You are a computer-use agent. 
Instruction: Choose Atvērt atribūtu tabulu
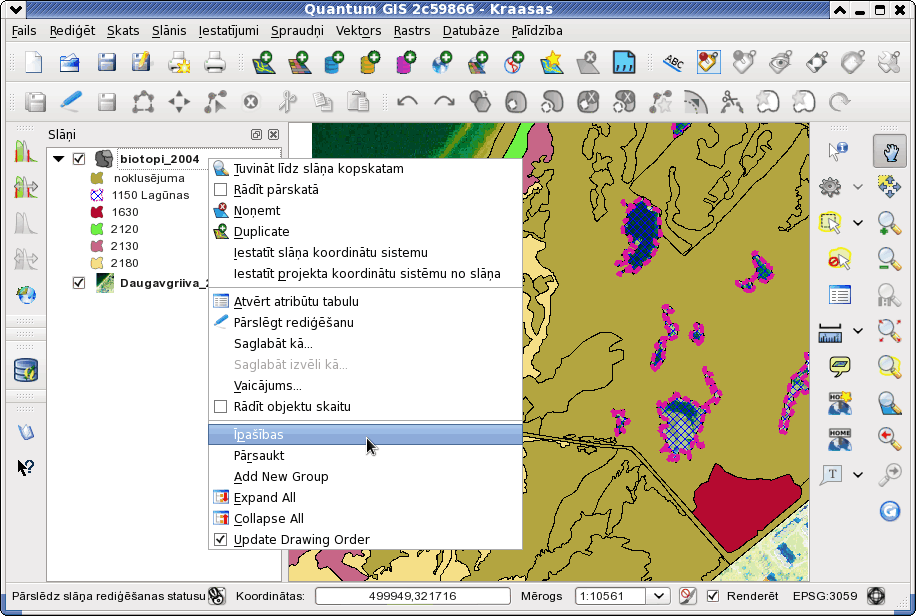(x=365, y=302)
